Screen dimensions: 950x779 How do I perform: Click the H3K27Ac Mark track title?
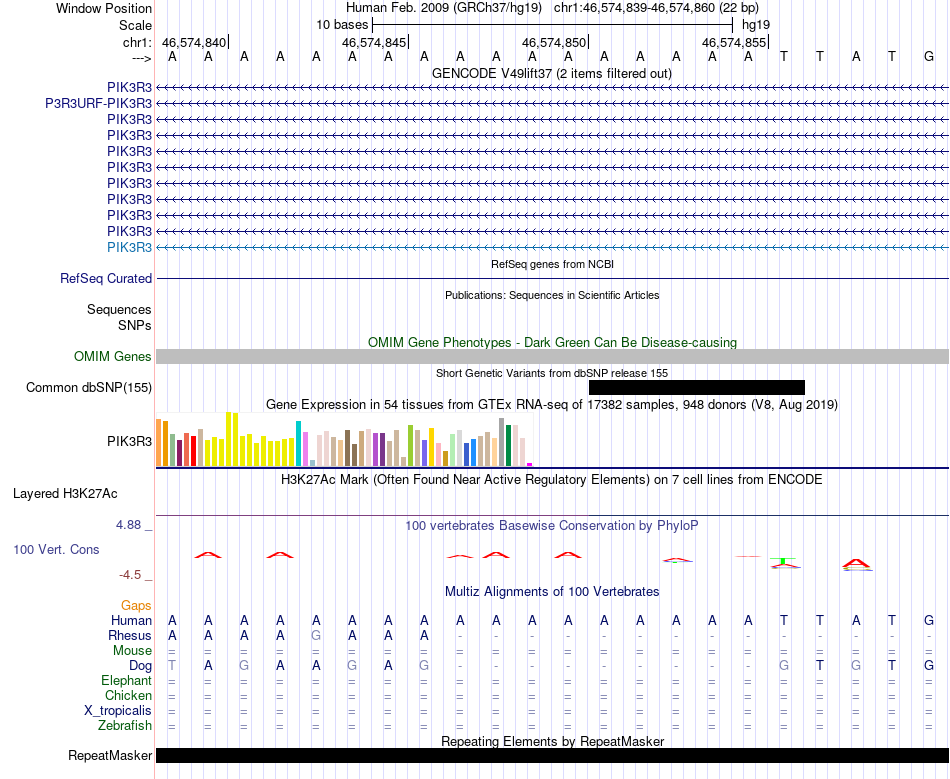(x=552, y=480)
